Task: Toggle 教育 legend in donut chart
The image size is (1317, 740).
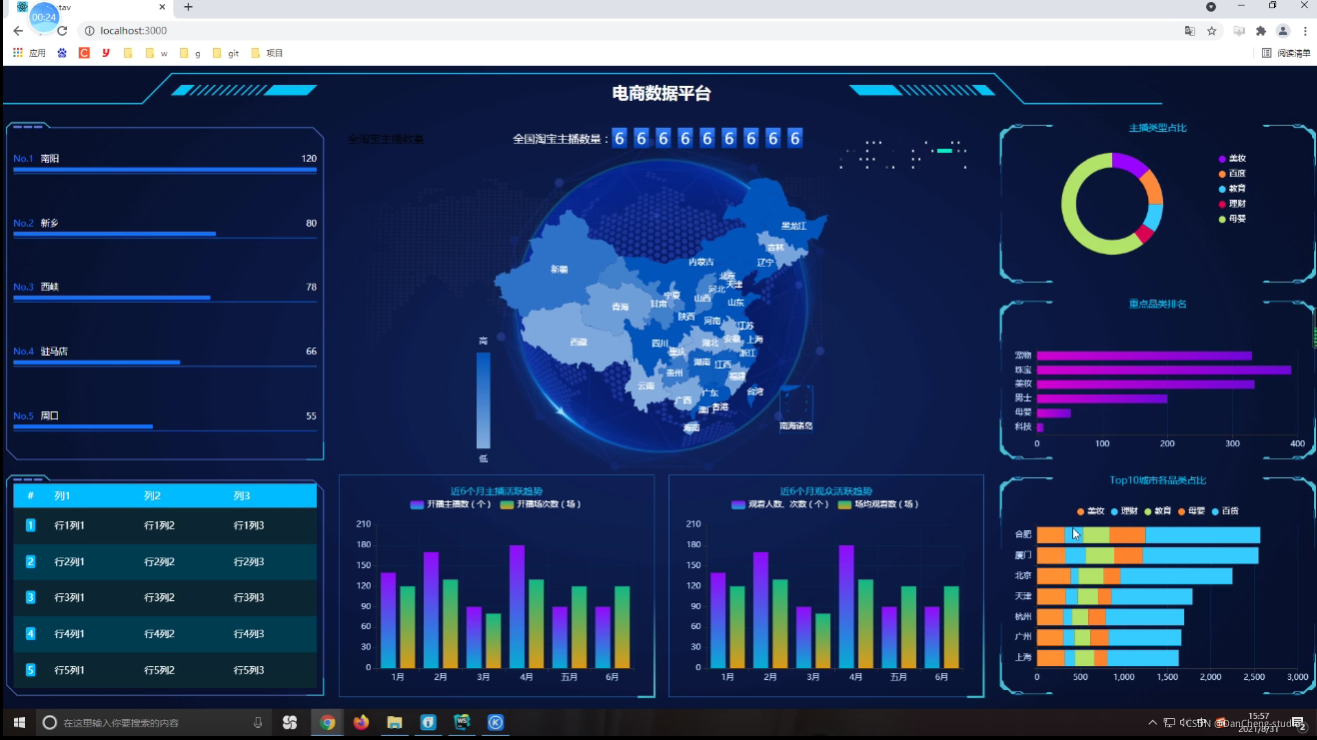Action: (x=1232, y=189)
